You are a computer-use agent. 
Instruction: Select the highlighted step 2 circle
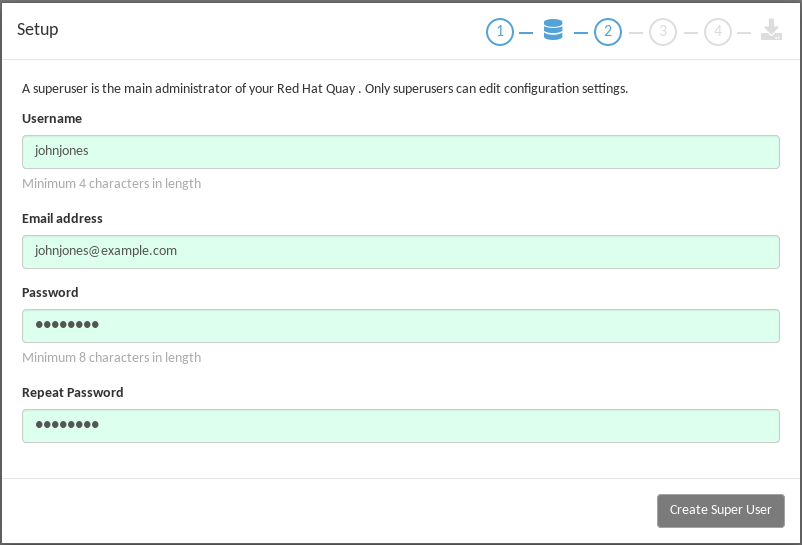coord(607,32)
